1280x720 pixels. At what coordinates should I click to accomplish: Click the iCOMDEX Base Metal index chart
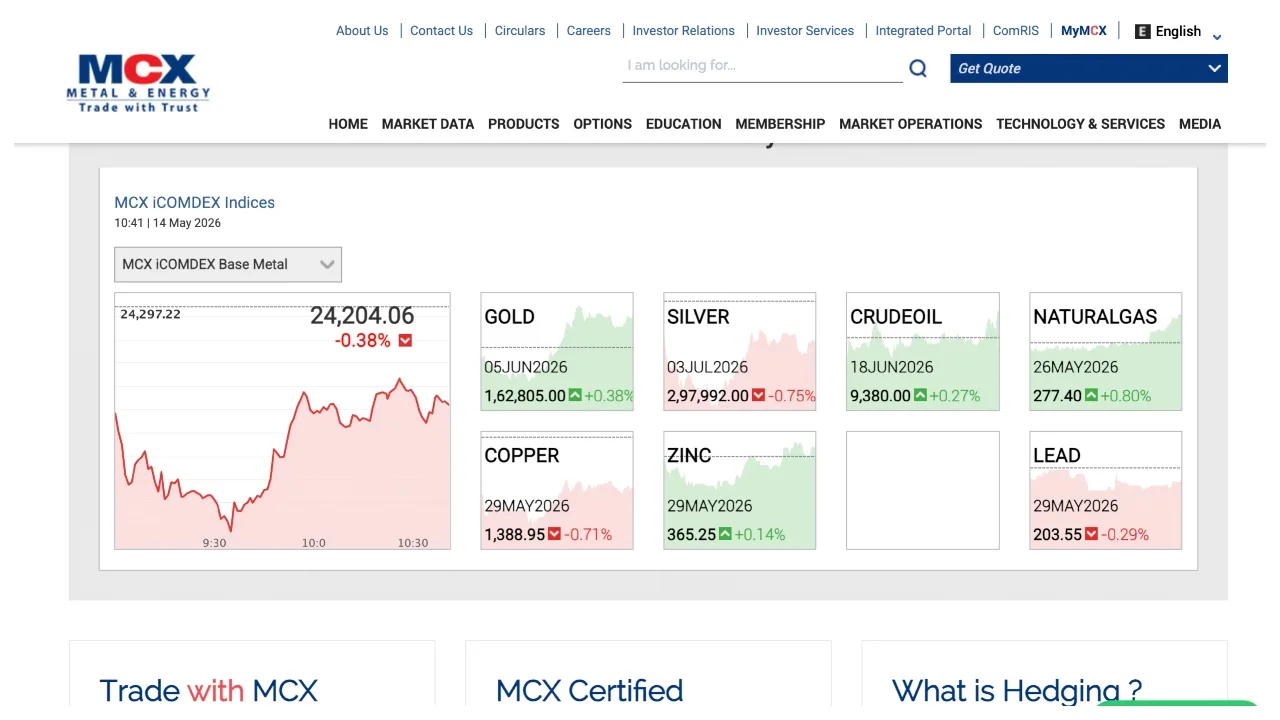pyautogui.click(x=282, y=421)
